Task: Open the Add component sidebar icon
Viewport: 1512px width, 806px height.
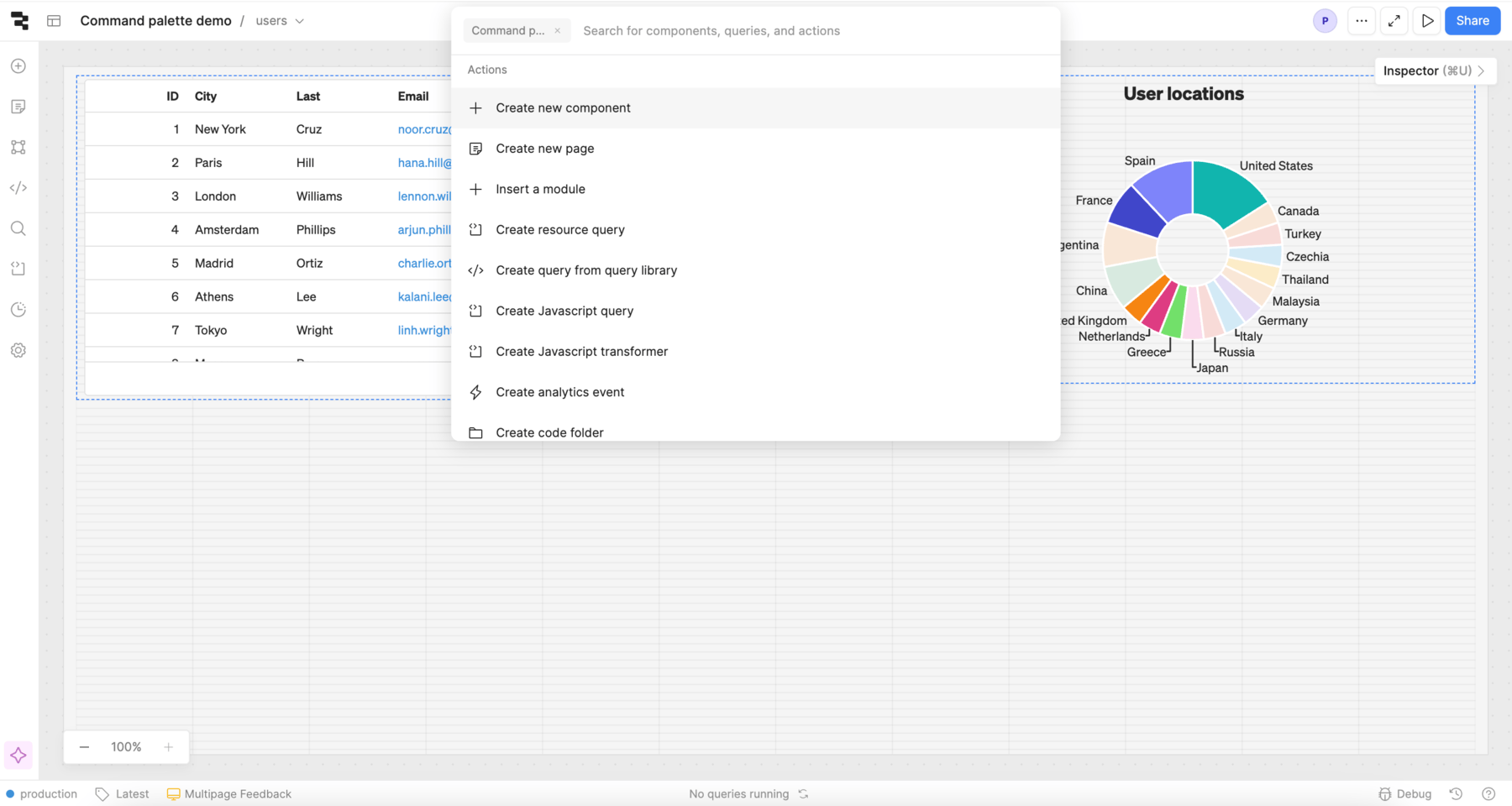Action: click(x=18, y=66)
